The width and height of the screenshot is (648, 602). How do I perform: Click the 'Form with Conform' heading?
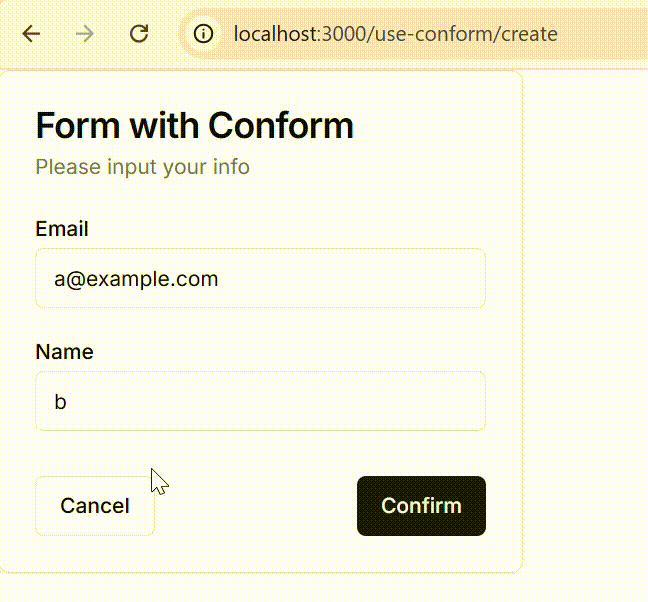(195, 126)
